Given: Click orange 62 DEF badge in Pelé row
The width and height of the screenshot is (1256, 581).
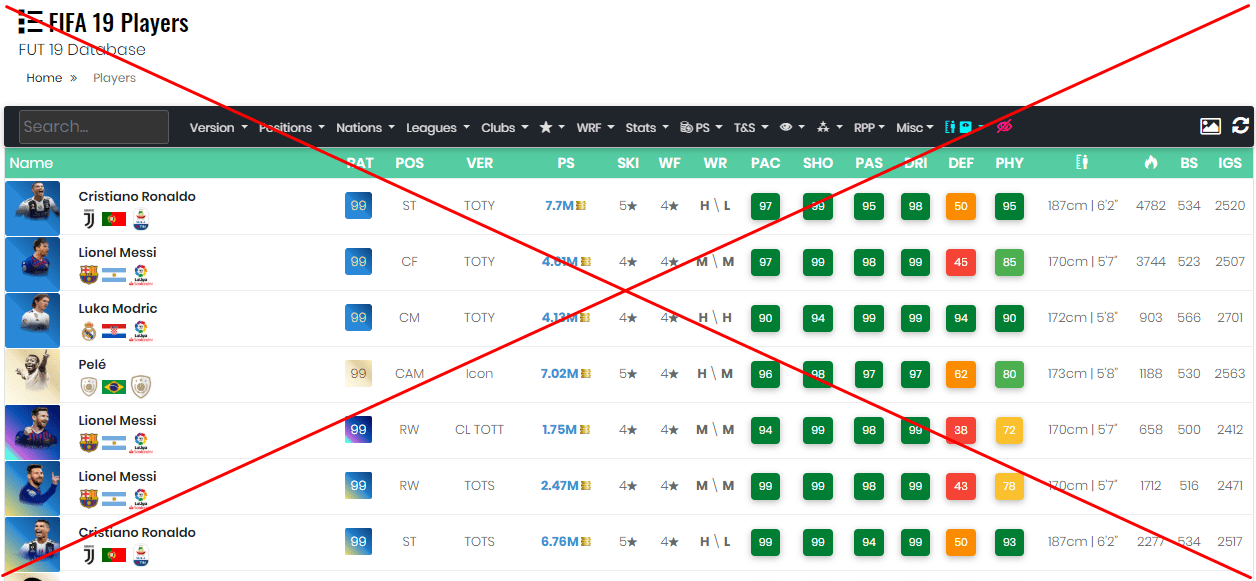Looking at the screenshot, I should 960,374.
